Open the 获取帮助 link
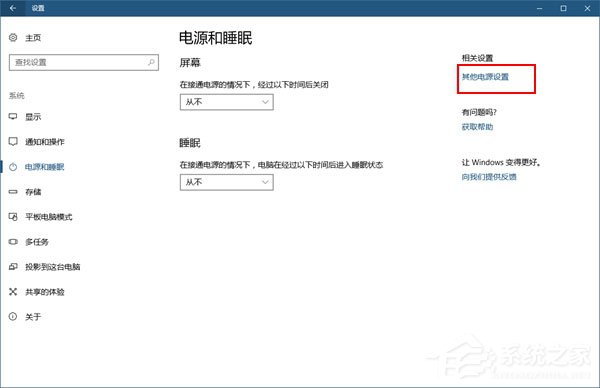 [x=477, y=127]
